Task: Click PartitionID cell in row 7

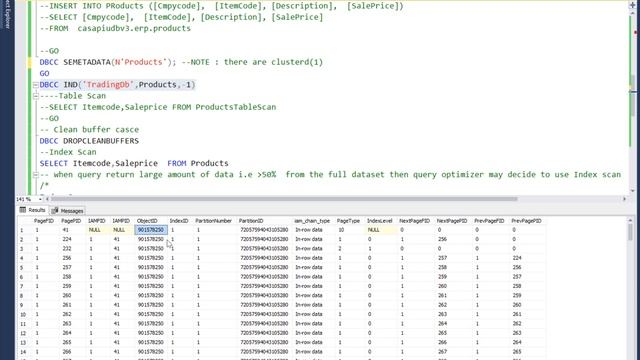Action: [x=264, y=287]
